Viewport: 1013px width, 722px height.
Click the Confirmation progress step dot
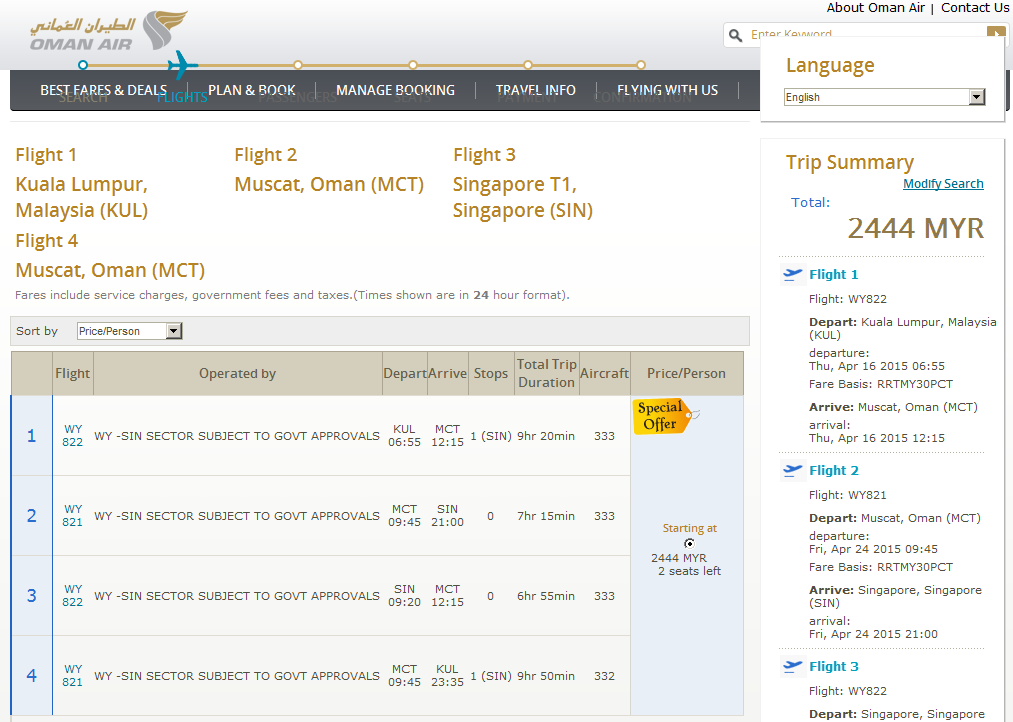click(x=641, y=65)
